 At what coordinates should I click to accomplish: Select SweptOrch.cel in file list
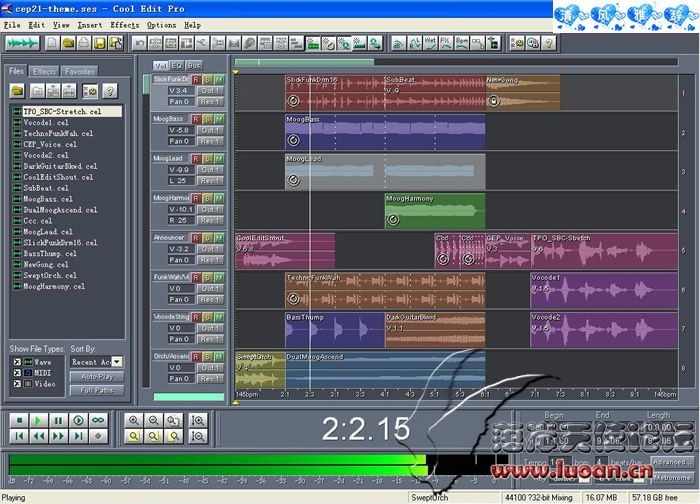45,275
